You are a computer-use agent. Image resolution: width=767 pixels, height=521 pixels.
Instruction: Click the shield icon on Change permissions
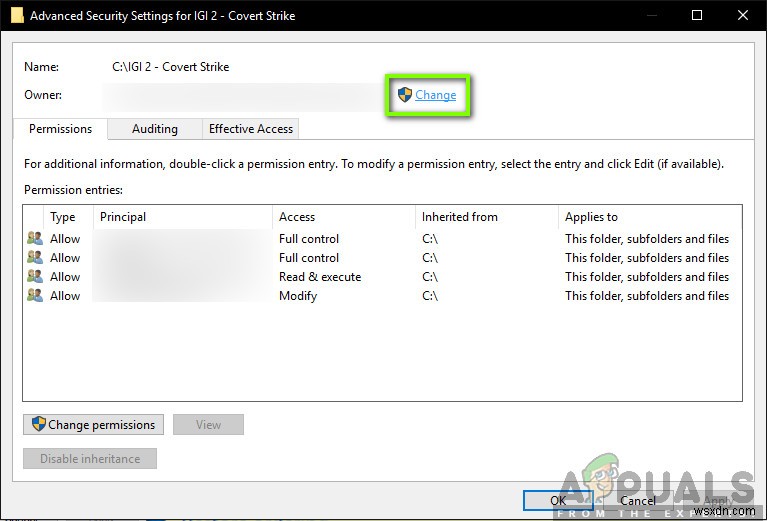coord(38,424)
